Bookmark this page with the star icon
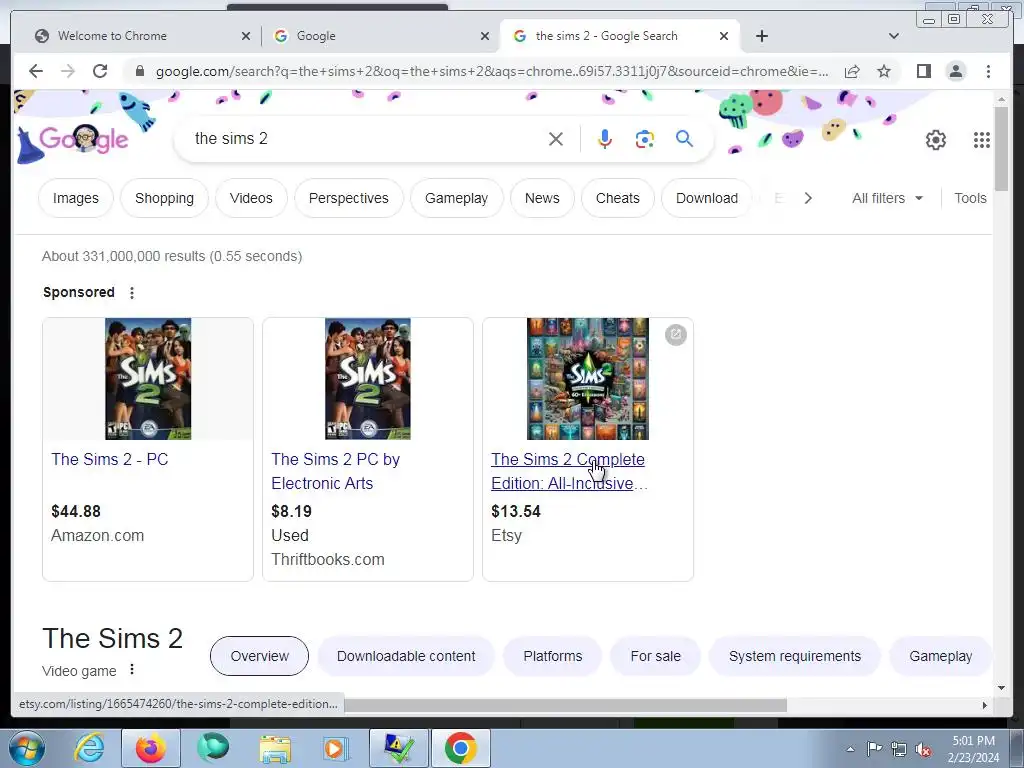The image size is (1024, 768). 884,71
